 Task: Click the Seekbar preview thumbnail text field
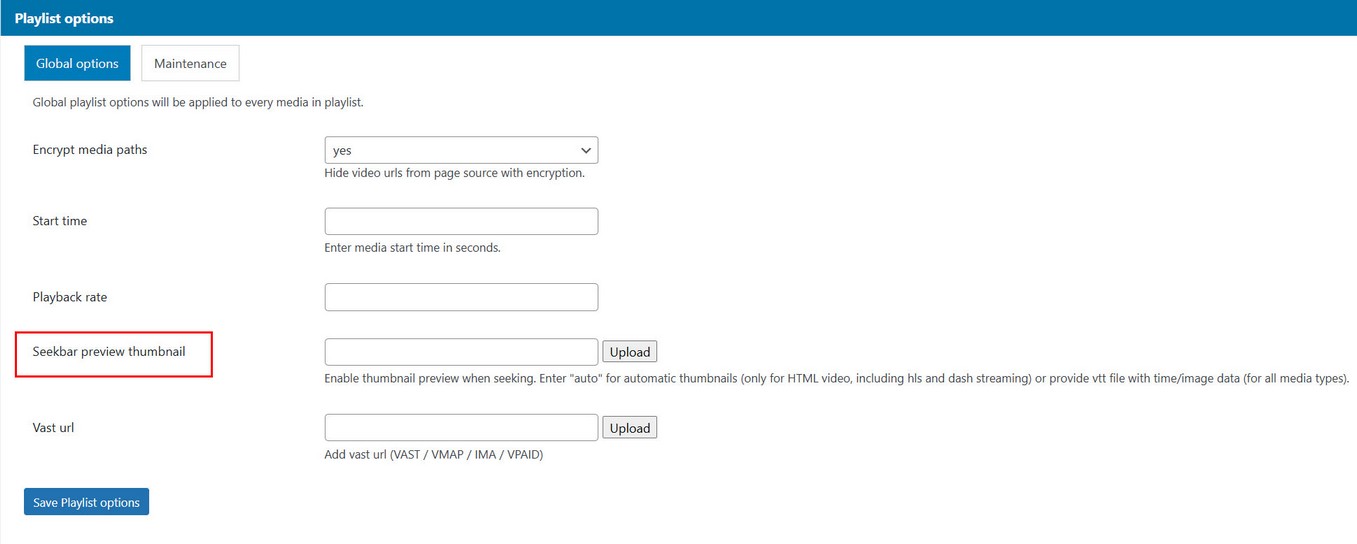point(461,352)
